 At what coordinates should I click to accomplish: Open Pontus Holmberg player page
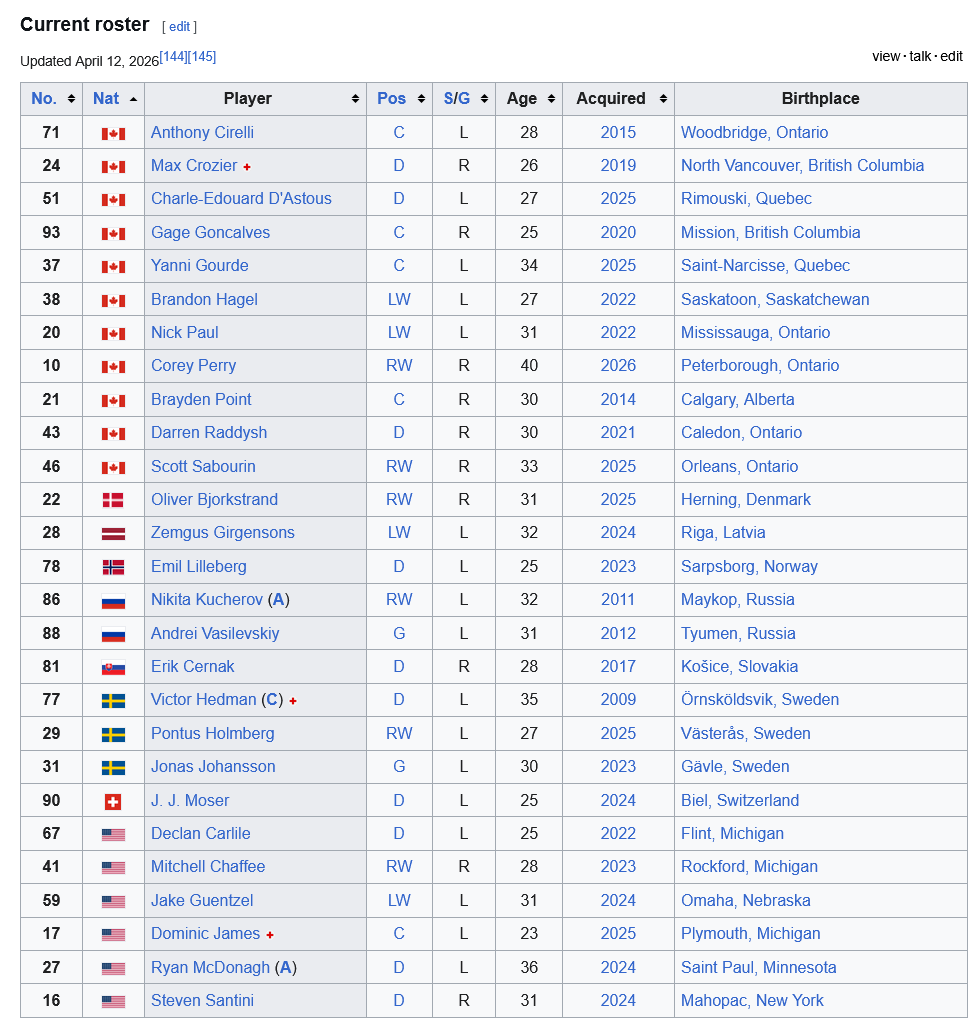213,734
